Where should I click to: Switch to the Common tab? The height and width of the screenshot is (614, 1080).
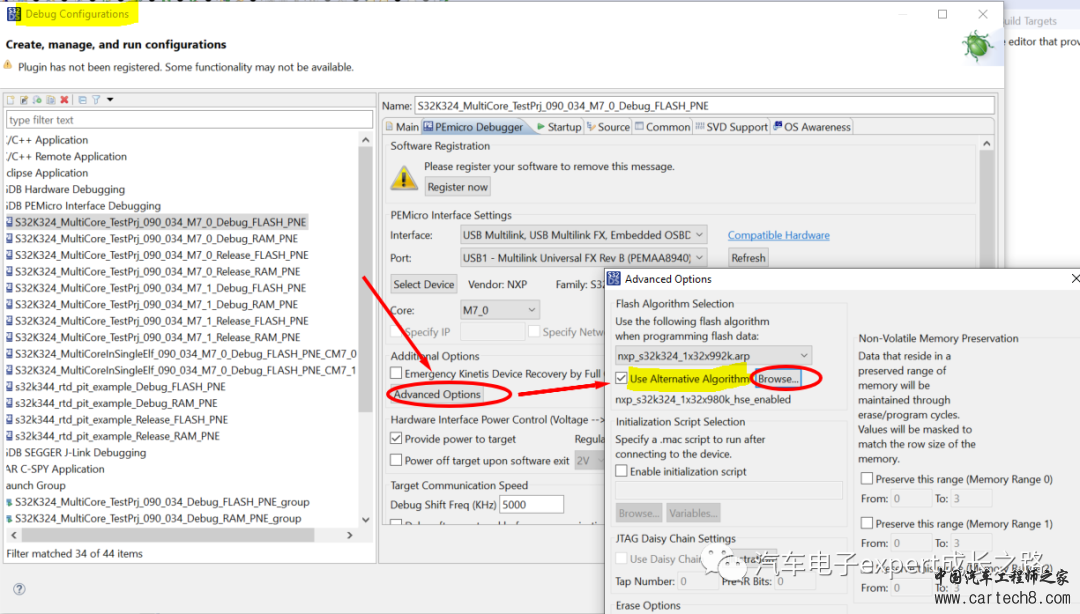(x=662, y=127)
